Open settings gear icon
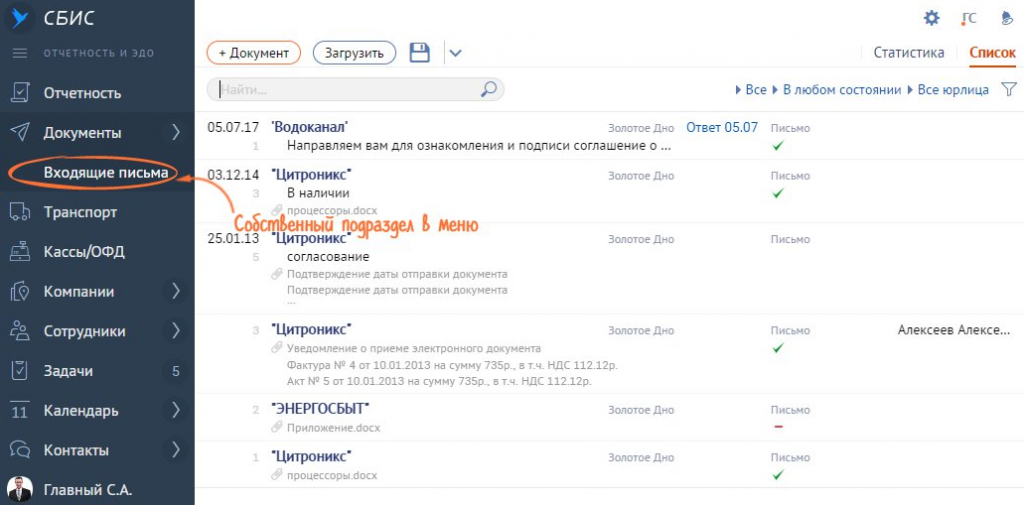Screen dimensions: 1024x505 pyautogui.click(x=931, y=18)
